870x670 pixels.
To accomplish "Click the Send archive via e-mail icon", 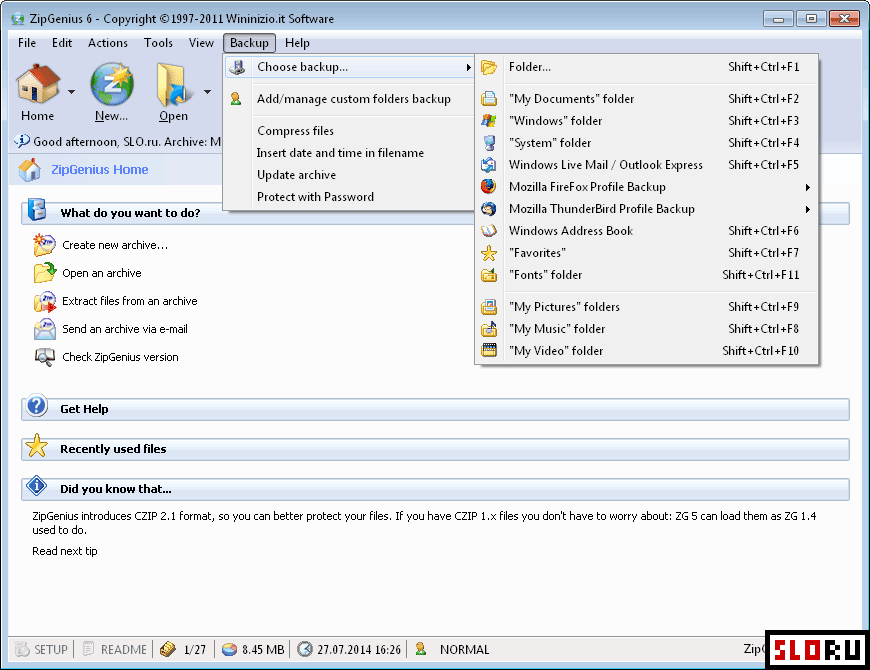I will (44, 329).
